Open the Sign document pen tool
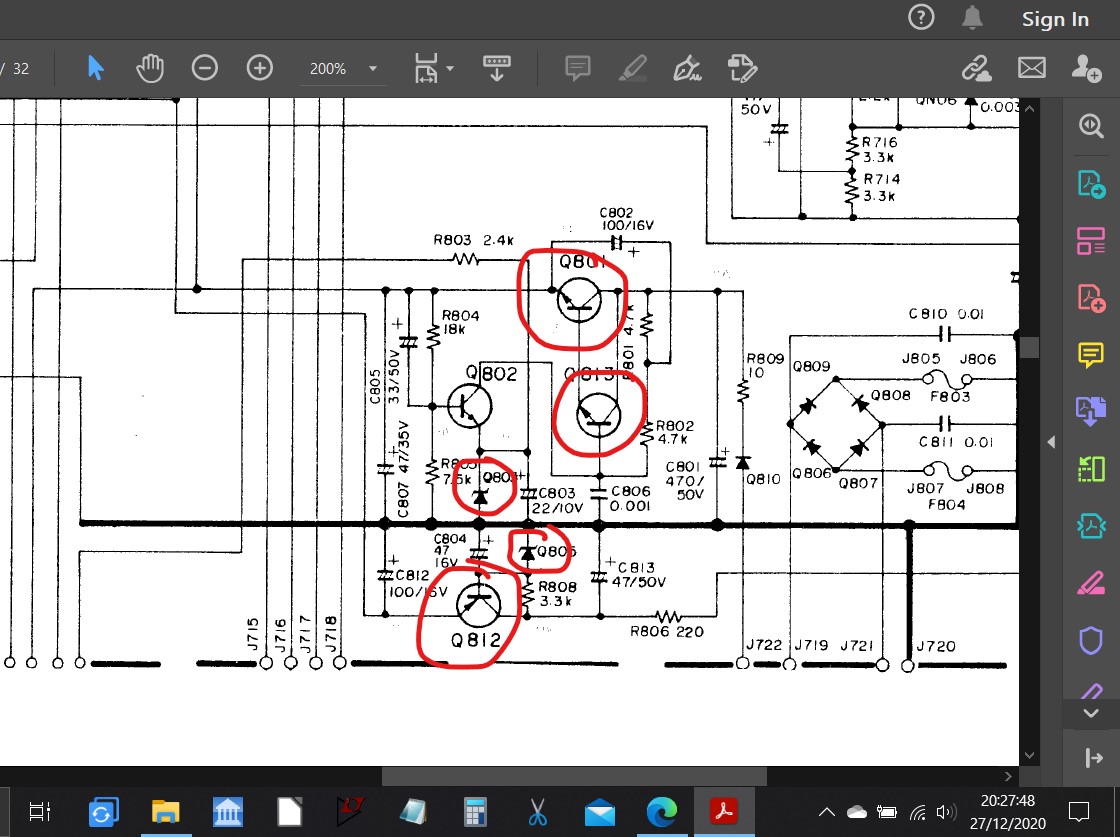 pos(687,69)
